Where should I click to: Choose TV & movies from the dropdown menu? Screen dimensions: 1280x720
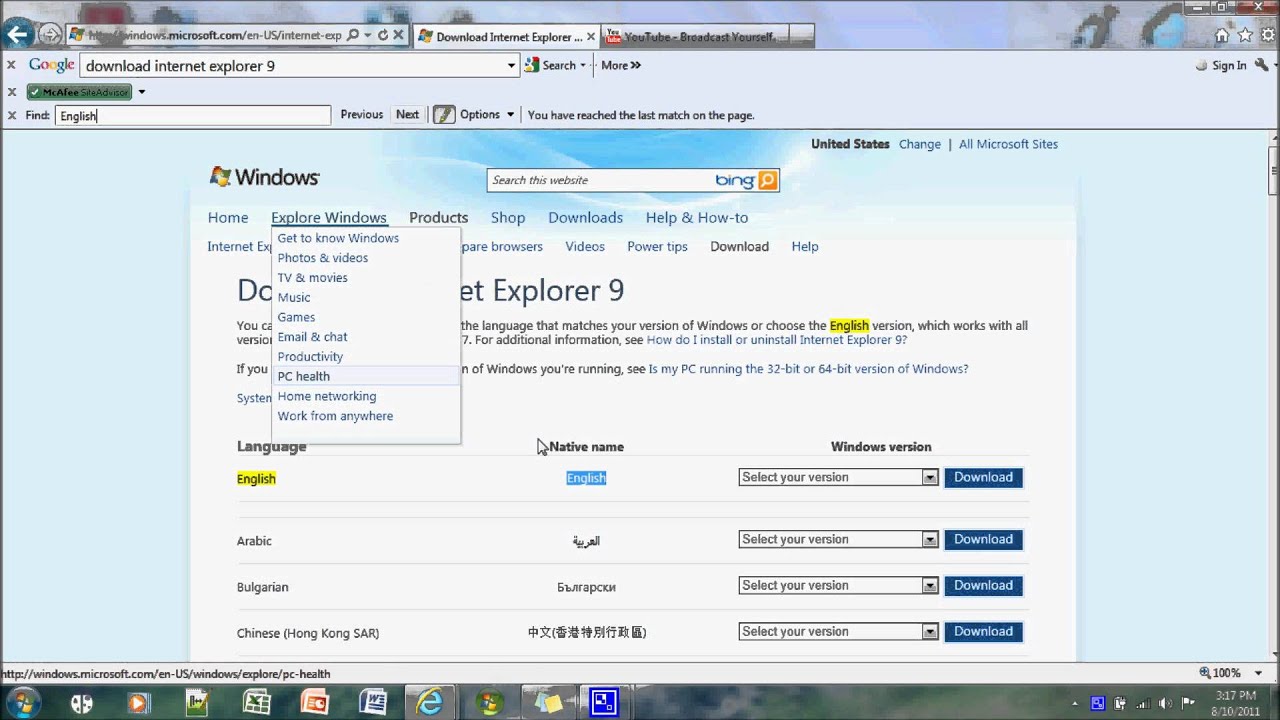313,278
